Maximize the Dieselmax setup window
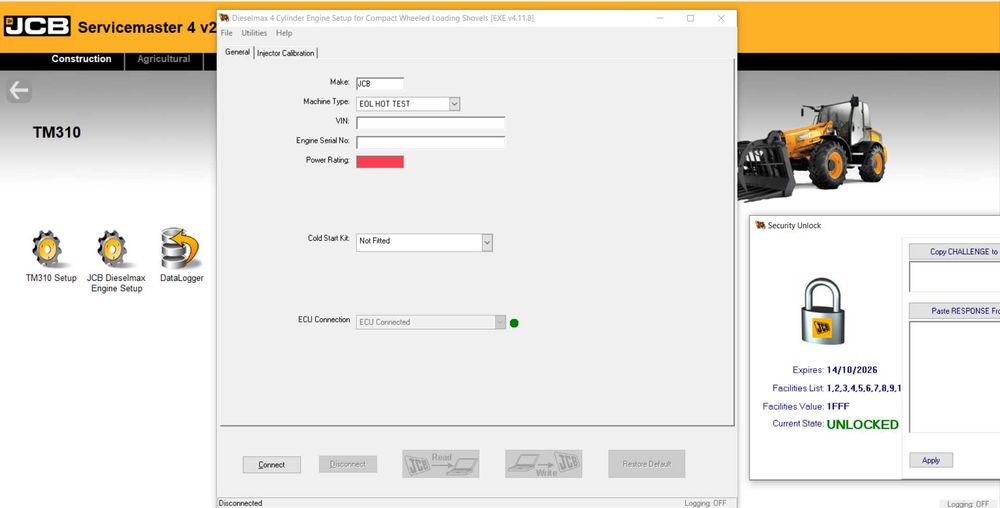The width and height of the screenshot is (1000, 508). (690, 18)
